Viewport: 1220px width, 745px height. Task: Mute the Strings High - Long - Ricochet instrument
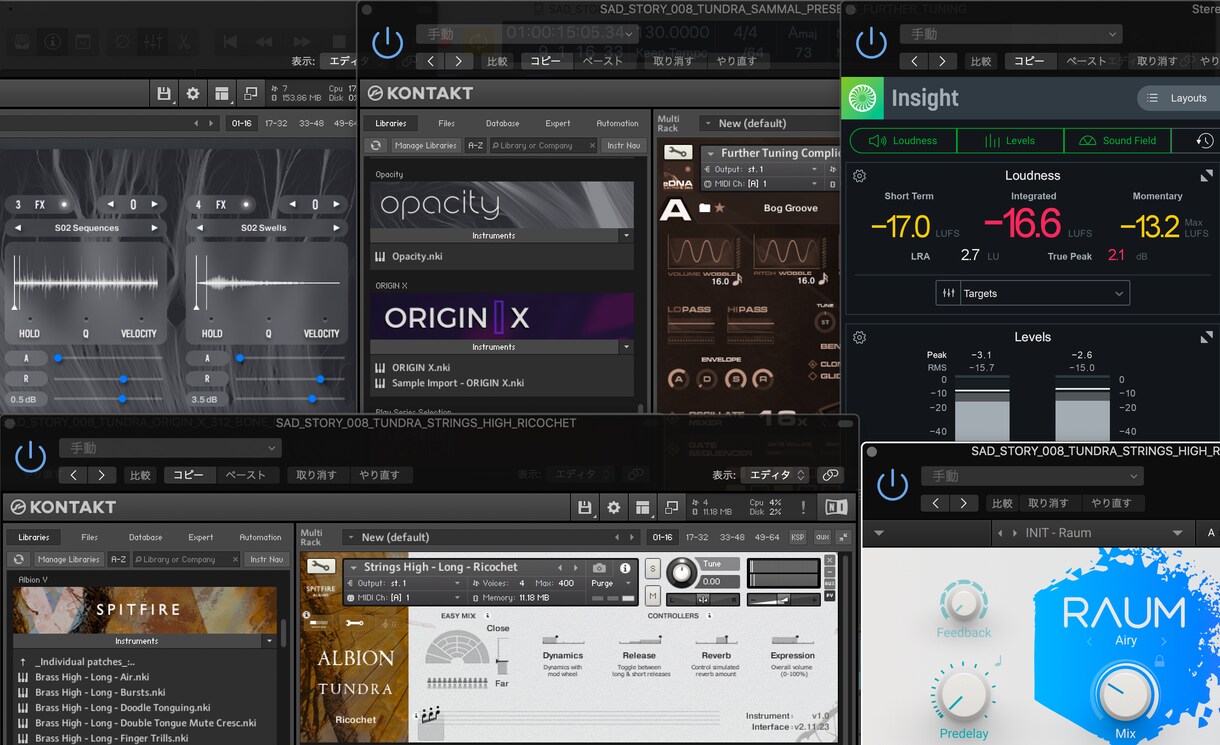pos(653,596)
